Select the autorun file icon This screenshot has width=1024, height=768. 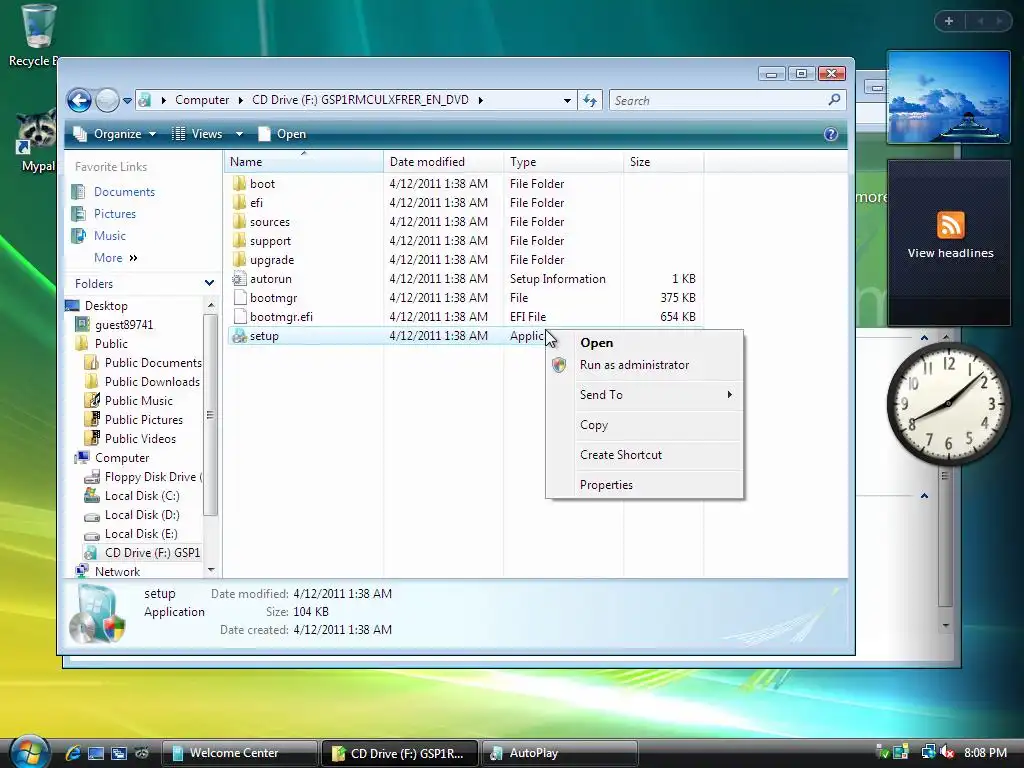pyautogui.click(x=240, y=279)
